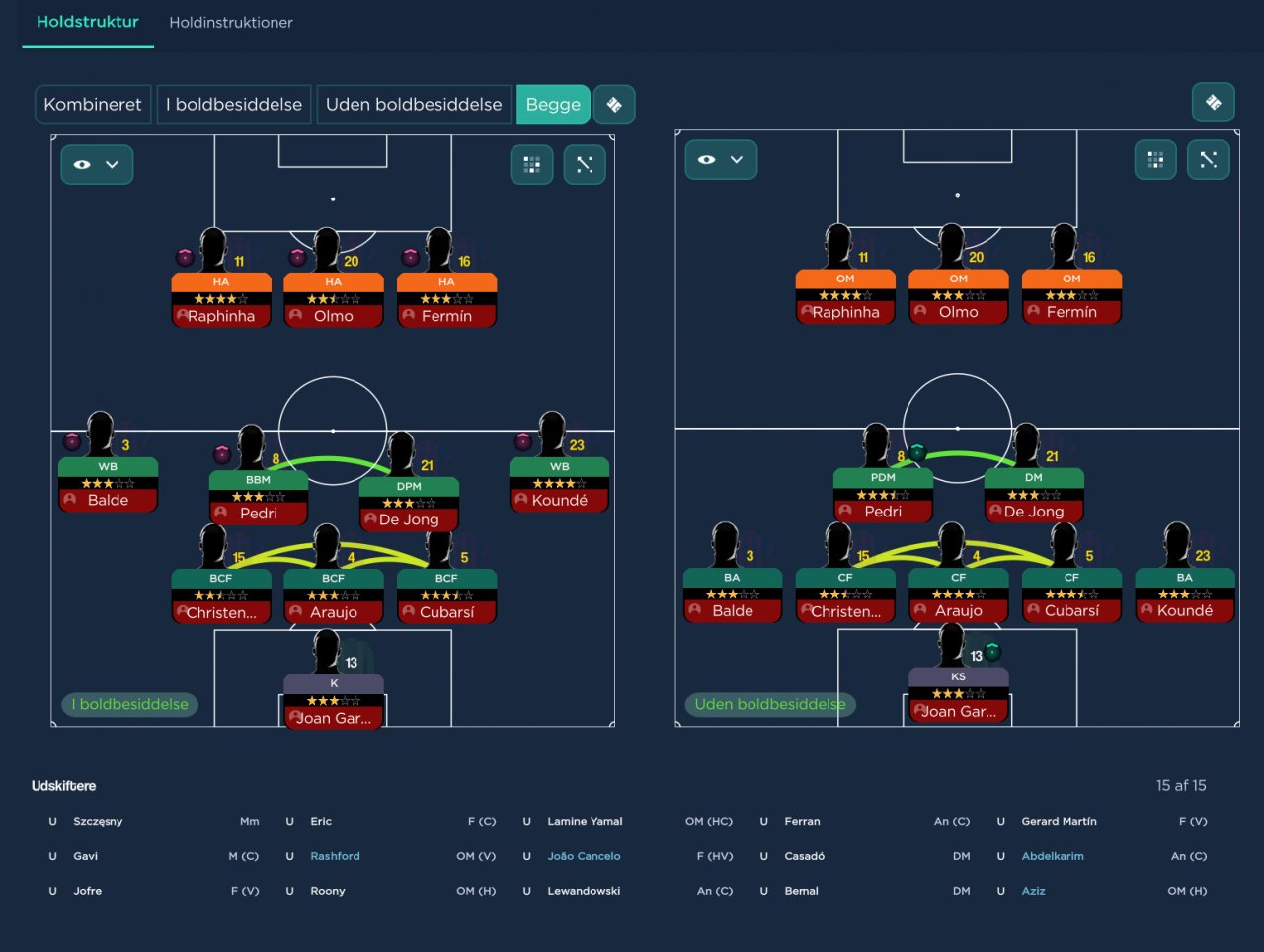Click Balde's silhouette on out-of-possession pitch
The width and height of the screenshot is (1264, 952).
(724, 545)
